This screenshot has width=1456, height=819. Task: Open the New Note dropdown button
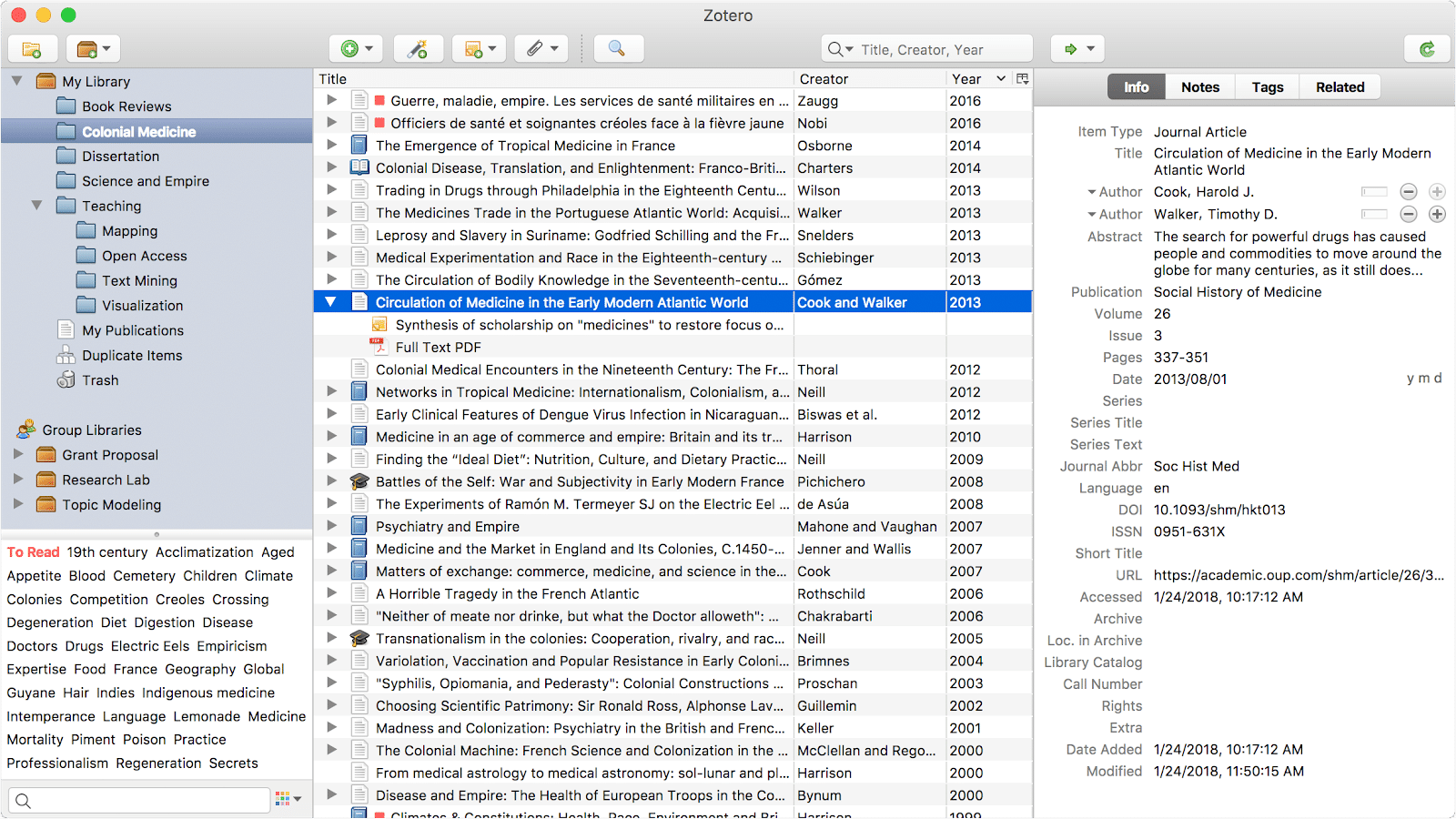coord(480,49)
